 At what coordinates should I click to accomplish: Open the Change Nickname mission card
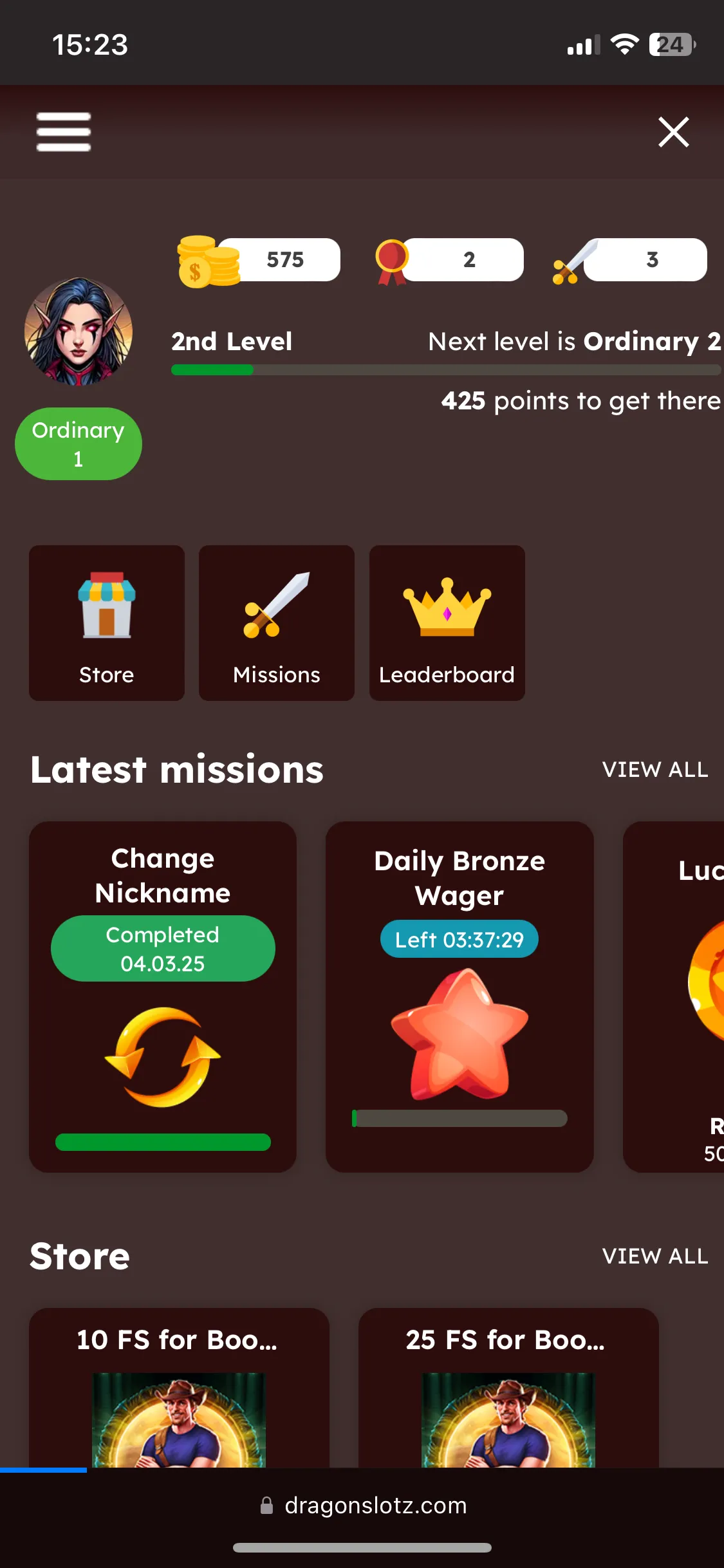point(163,996)
